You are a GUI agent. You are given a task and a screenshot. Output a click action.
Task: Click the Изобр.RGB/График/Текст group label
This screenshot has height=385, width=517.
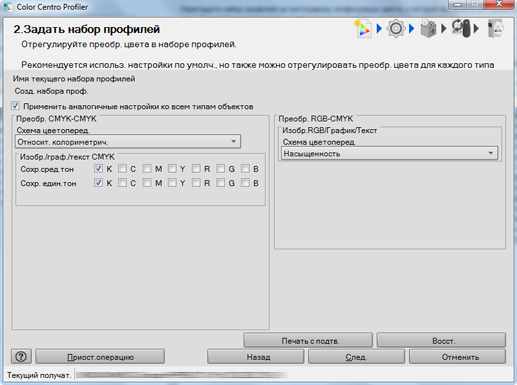pyautogui.click(x=330, y=130)
